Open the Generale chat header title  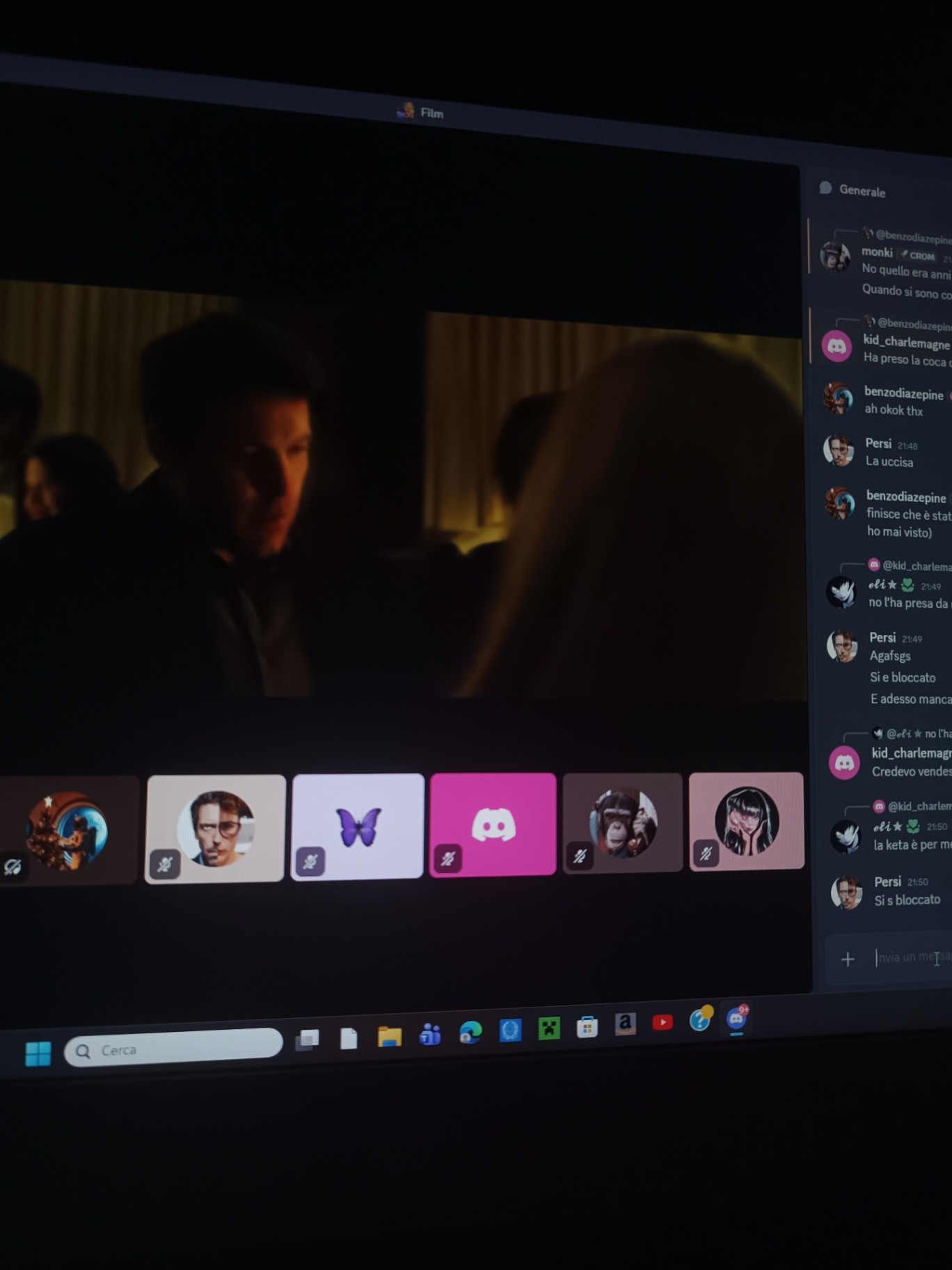pos(862,191)
